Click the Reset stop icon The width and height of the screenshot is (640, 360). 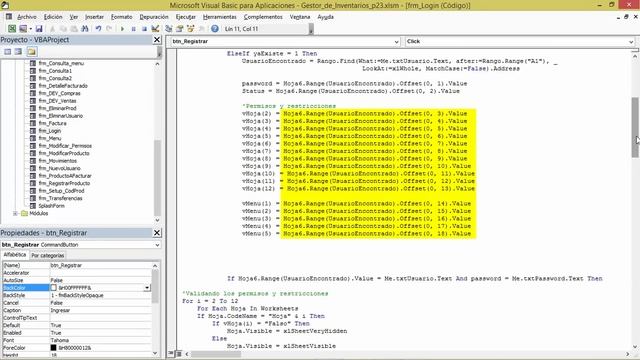pyautogui.click(x=144, y=29)
